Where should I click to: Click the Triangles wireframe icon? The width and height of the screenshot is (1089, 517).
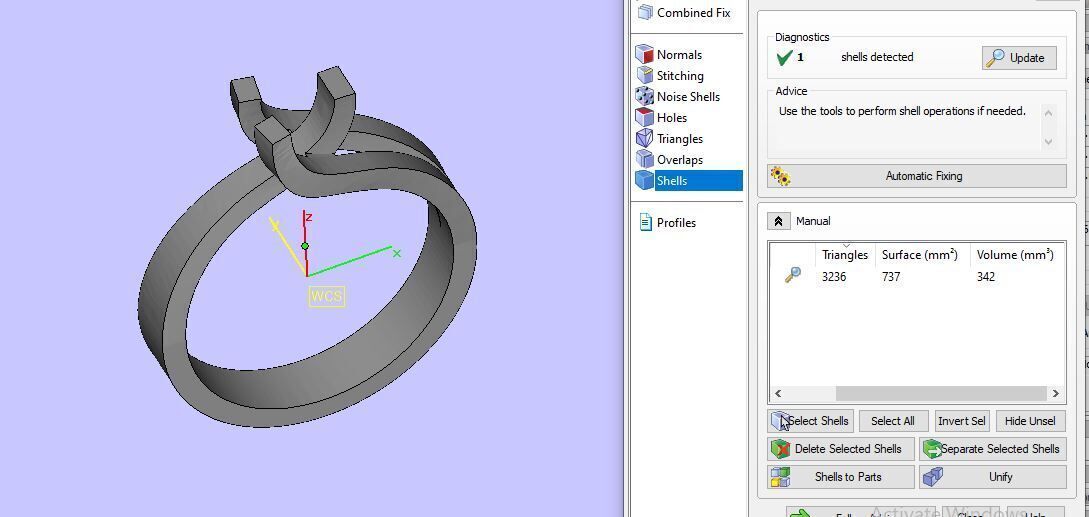click(x=645, y=138)
